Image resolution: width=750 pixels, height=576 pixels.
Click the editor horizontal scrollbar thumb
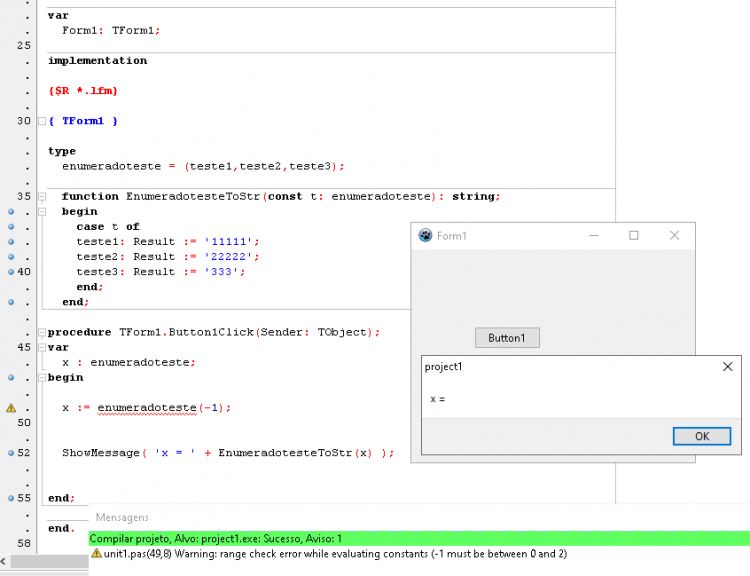point(49,561)
